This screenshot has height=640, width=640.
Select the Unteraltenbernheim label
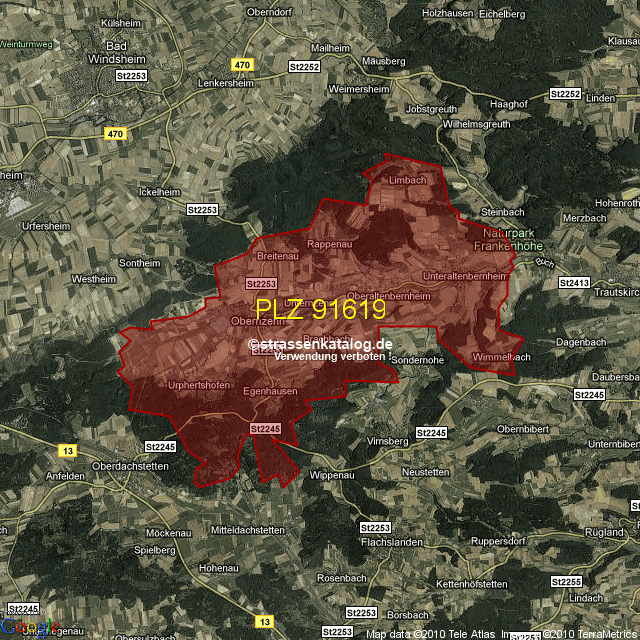pyautogui.click(x=465, y=275)
